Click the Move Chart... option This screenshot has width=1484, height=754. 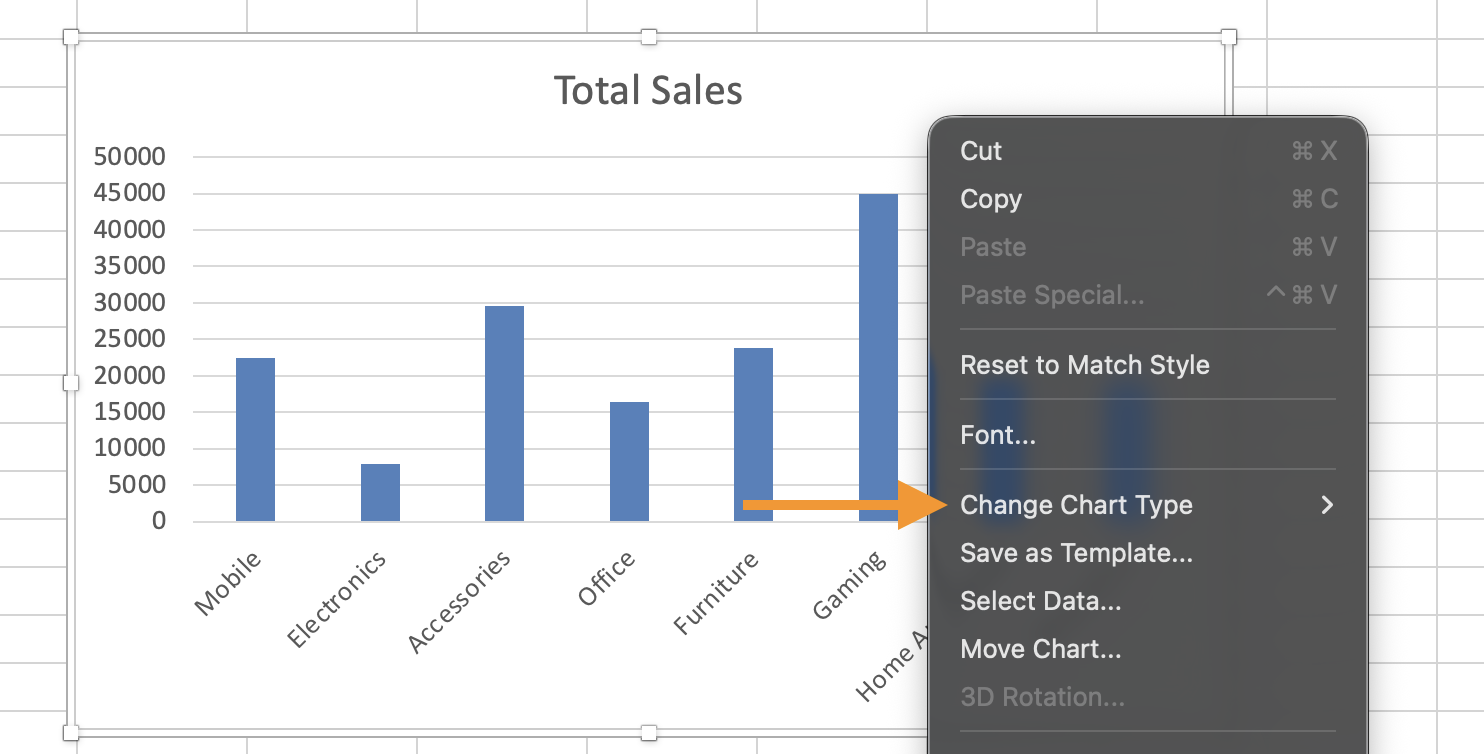pos(1040,649)
